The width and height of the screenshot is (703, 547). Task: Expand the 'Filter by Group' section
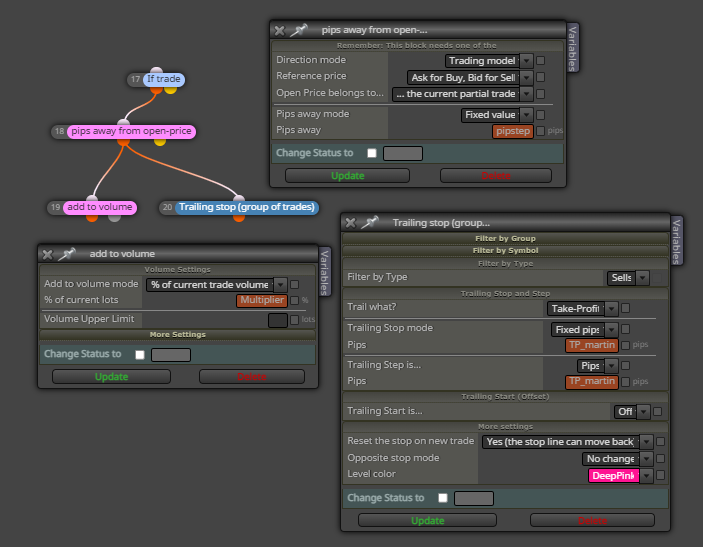505,239
